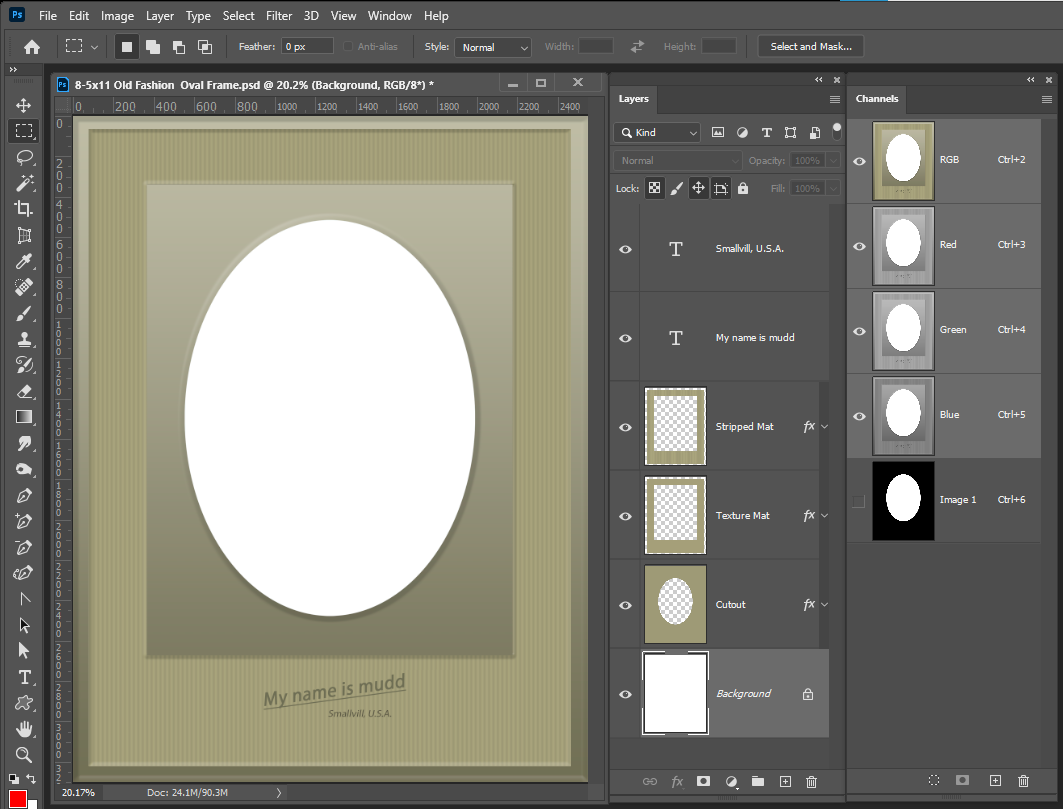
Task: Select the Move tool
Action: pyautogui.click(x=24, y=104)
